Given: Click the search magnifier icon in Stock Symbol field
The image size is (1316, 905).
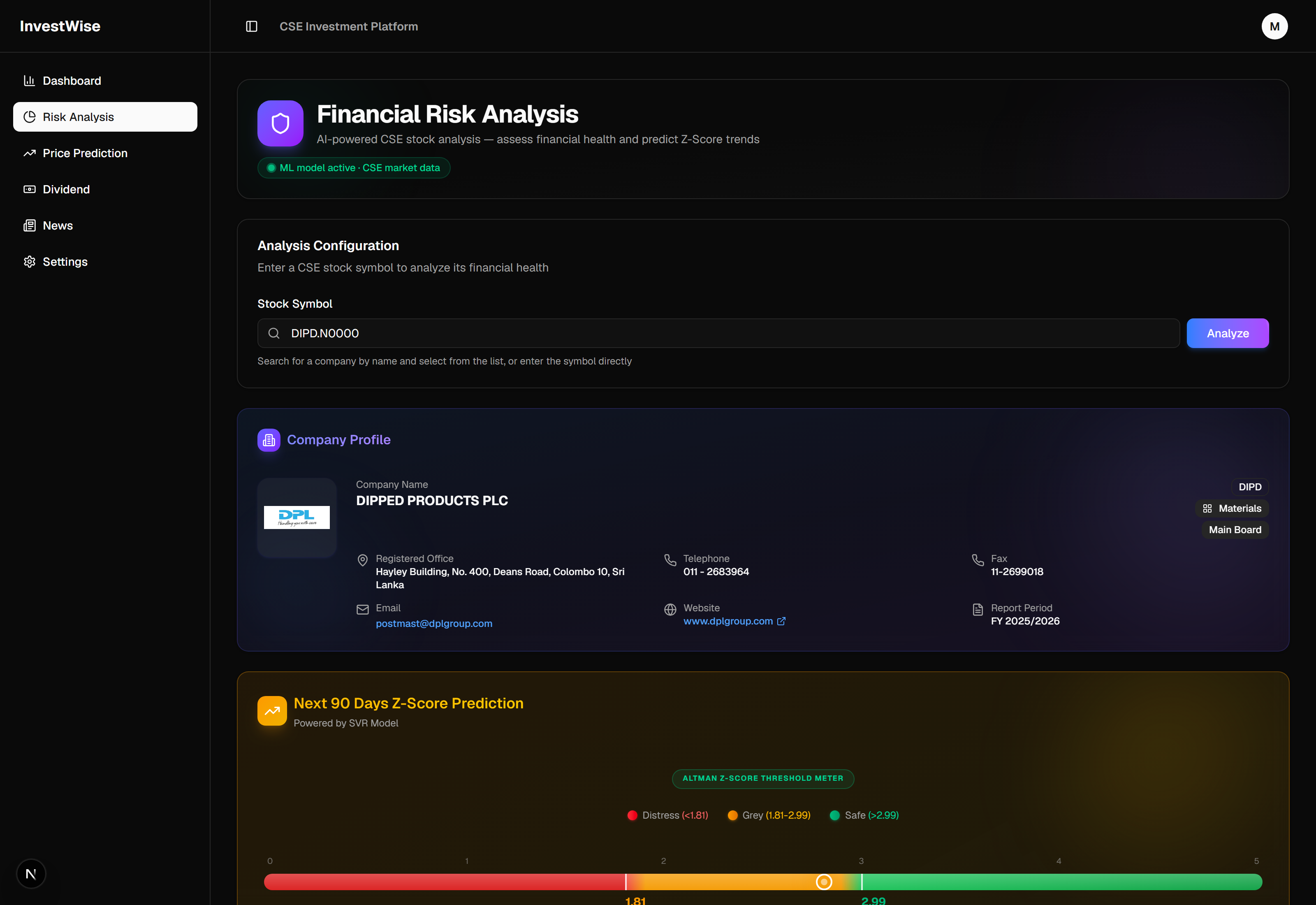Looking at the screenshot, I should [x=274, y=334].
